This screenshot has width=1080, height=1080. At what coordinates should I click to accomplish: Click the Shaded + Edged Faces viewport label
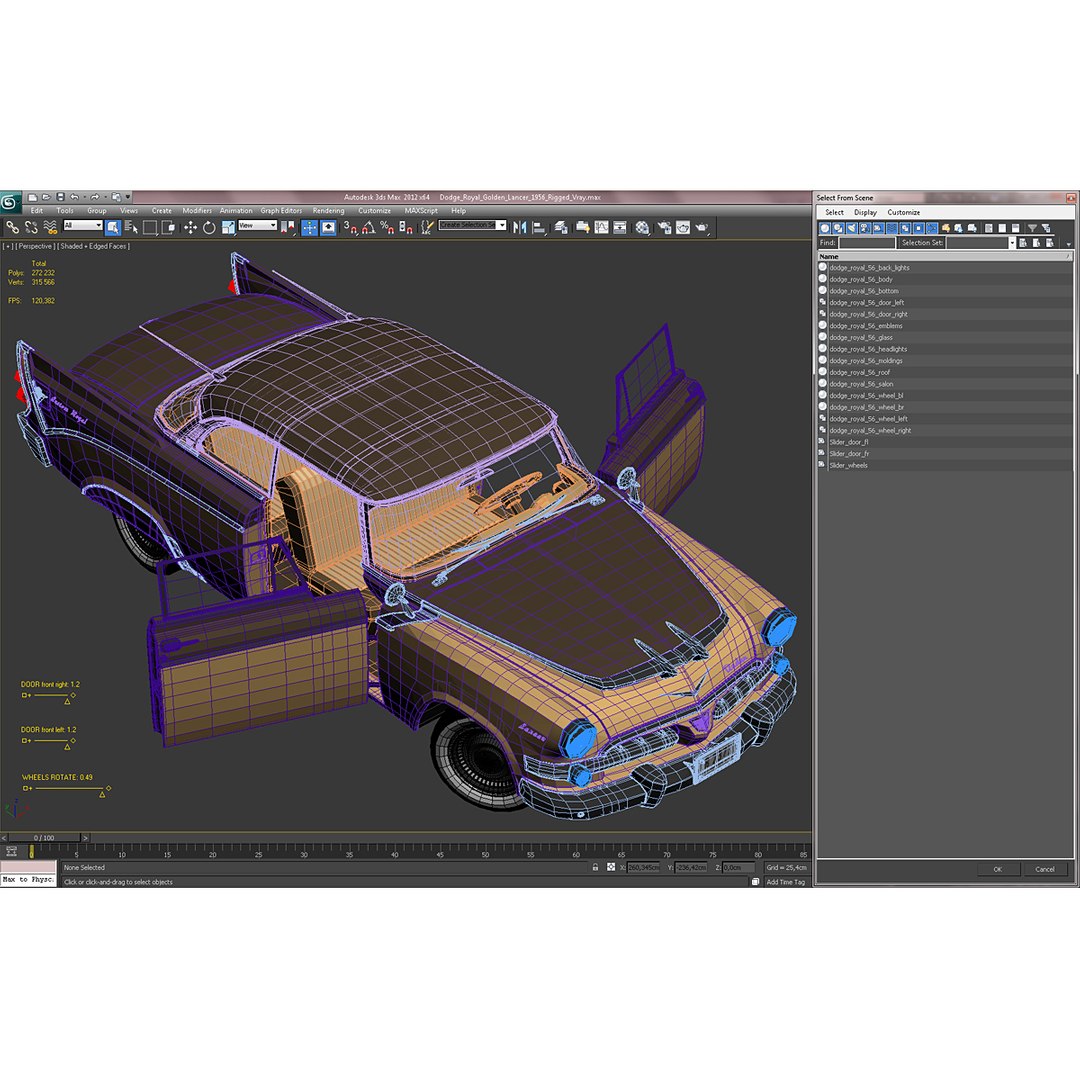click(93, 246)
